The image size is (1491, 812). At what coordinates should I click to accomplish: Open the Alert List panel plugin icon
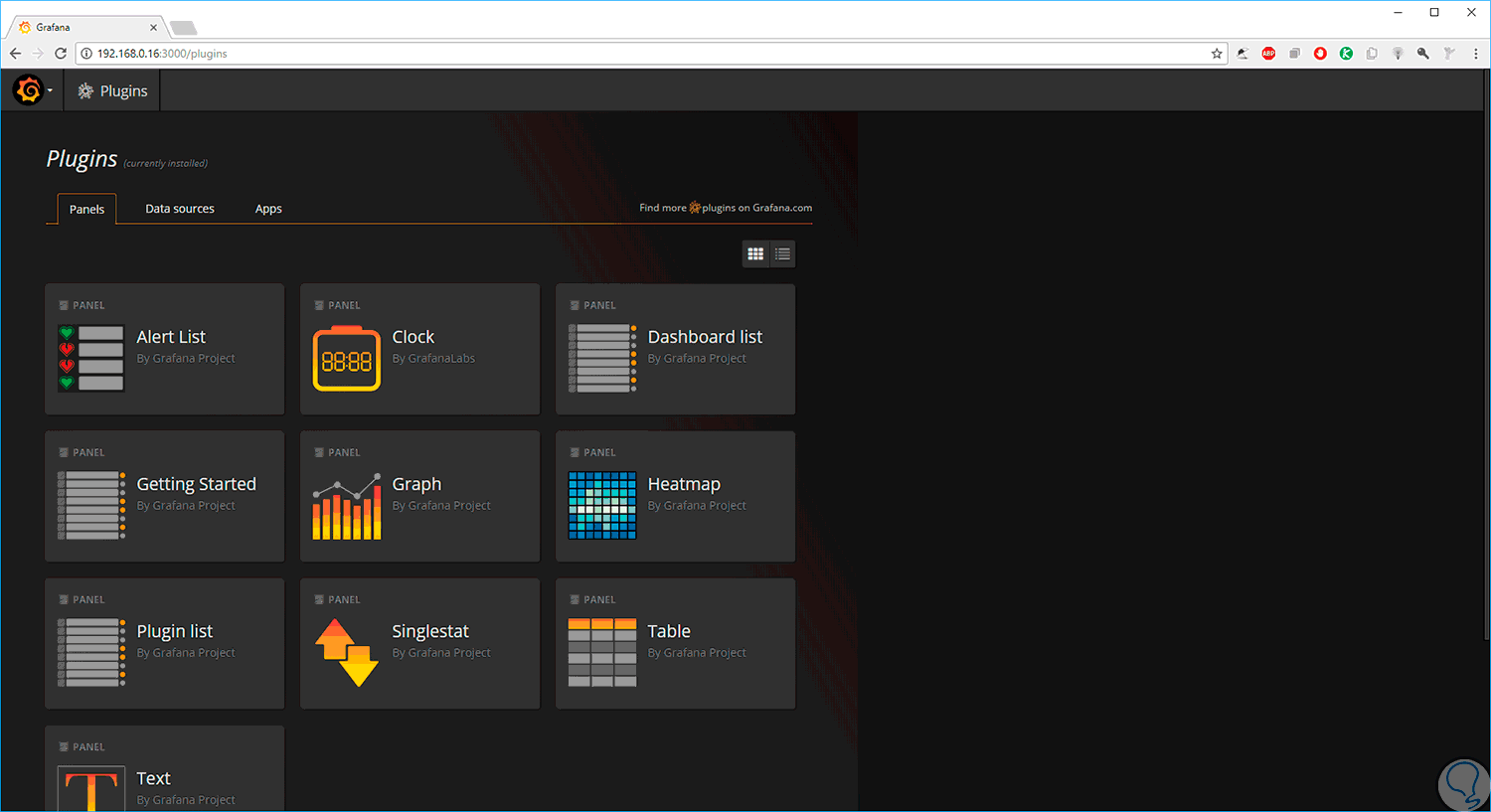pos(91,358)
